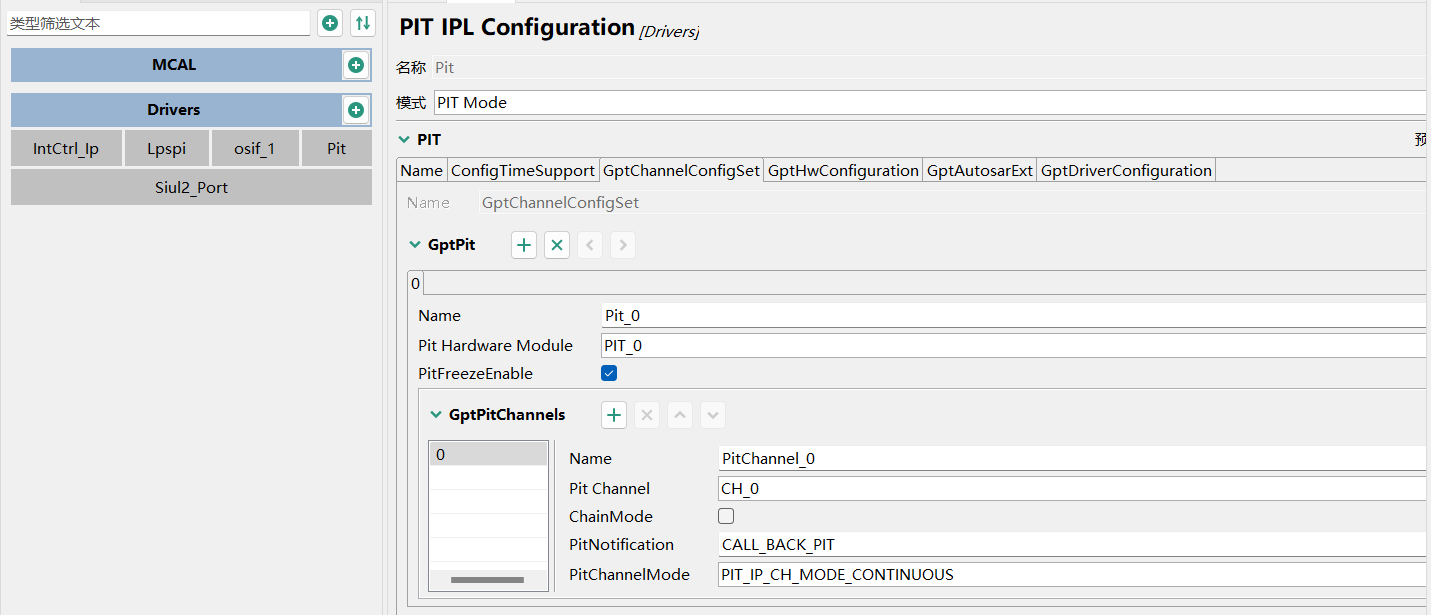Click the green plus icon beside MCAL
The image size is (1431, 615).
click(356, 64)
